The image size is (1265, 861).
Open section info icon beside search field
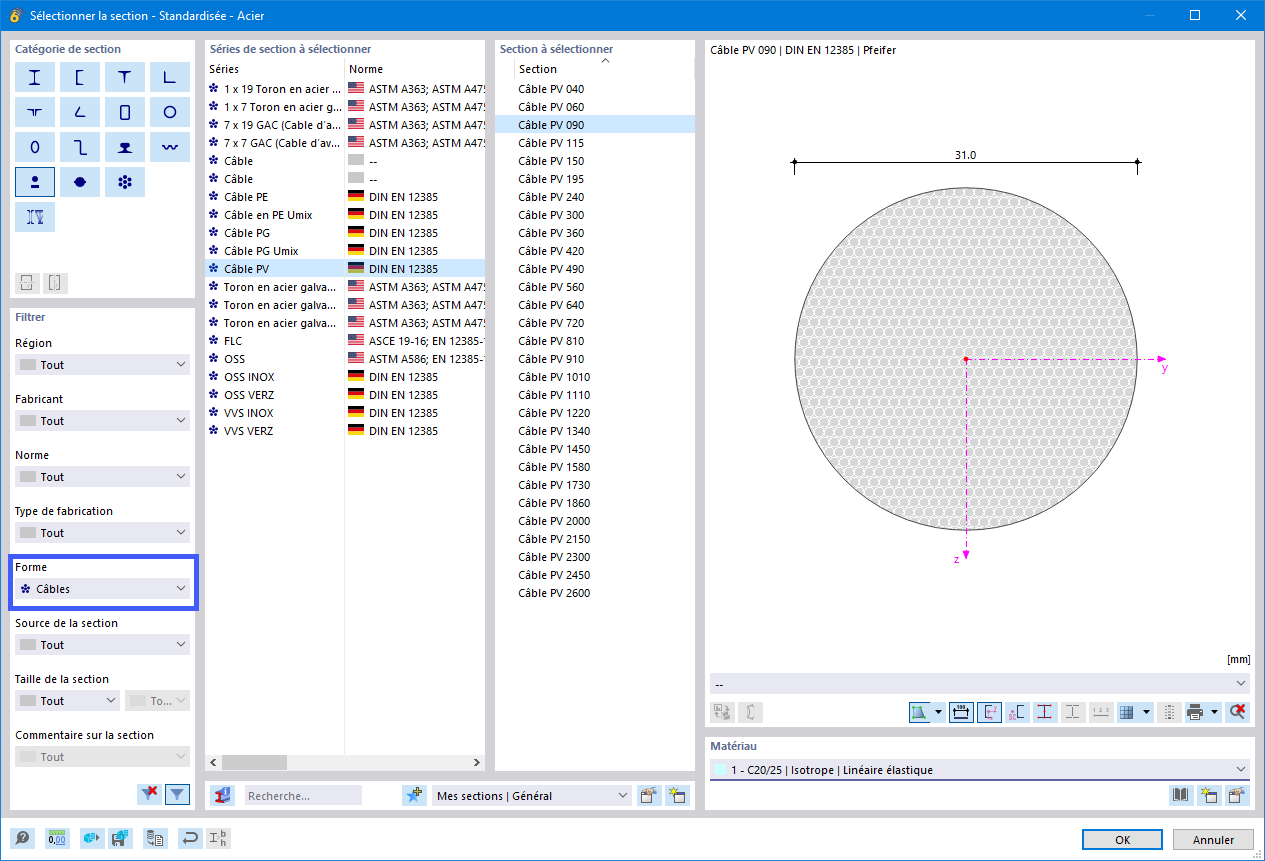[223, 795]
